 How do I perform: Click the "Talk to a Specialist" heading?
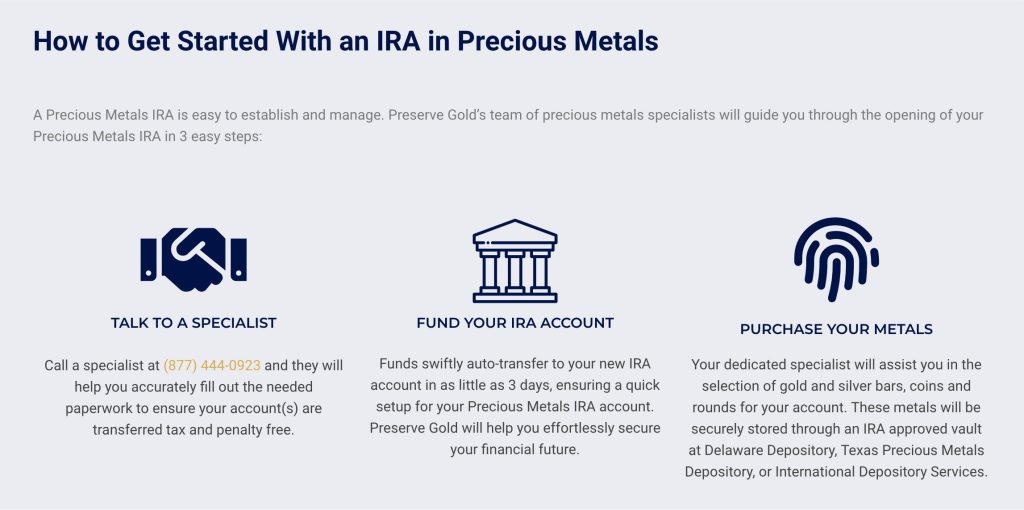(194, 323)
